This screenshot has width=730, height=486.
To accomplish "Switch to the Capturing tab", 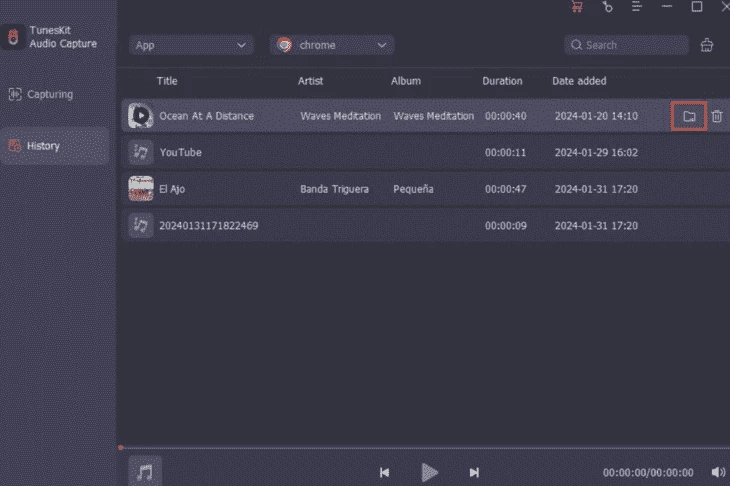I will [x=49, y=94].
